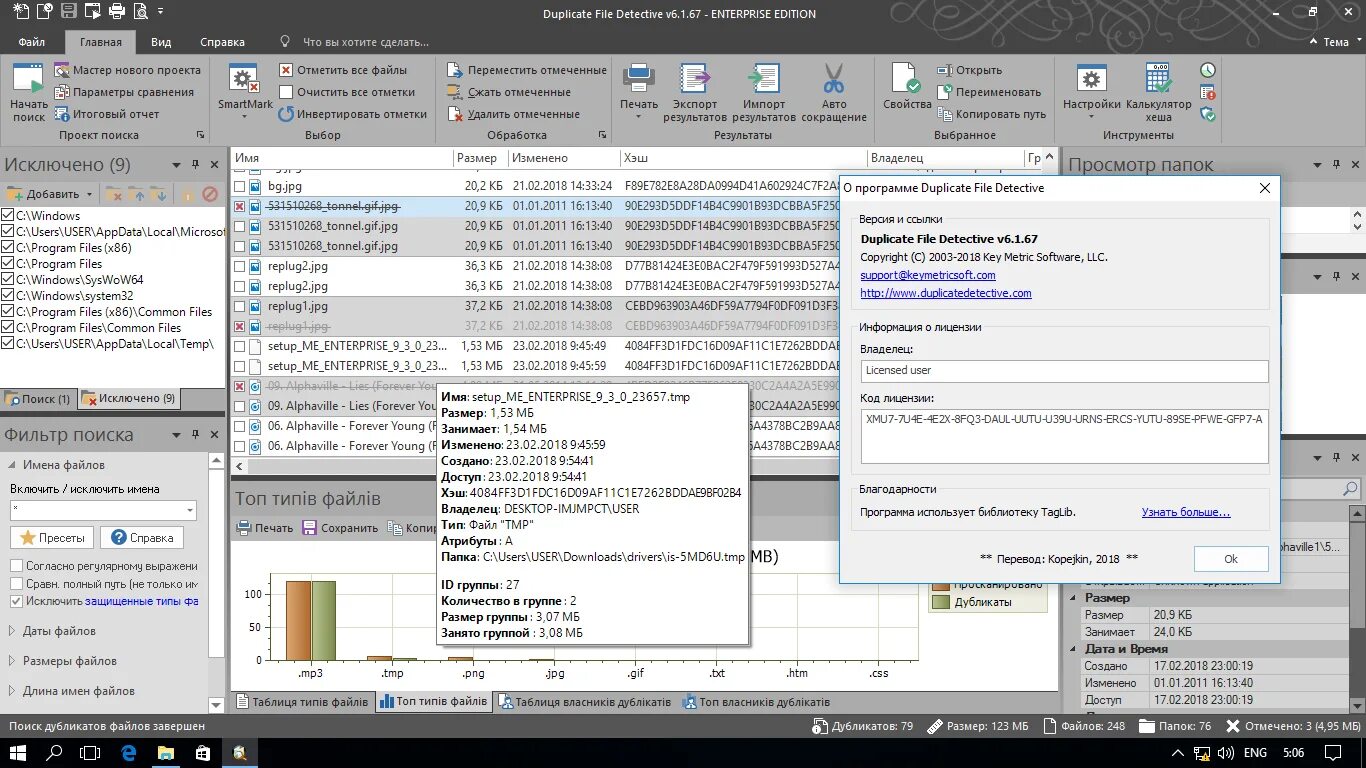Click Экспорт результатов icon
This screenshot has height=768, width=1366.
point(694,80)
